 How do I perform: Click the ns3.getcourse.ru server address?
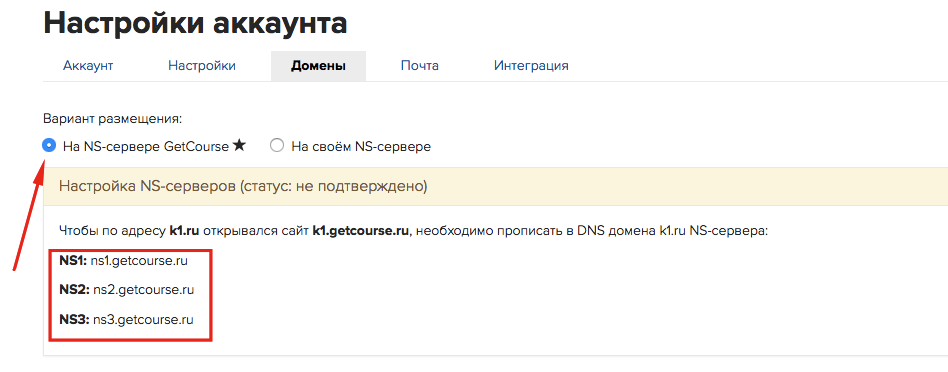(143, 319)
